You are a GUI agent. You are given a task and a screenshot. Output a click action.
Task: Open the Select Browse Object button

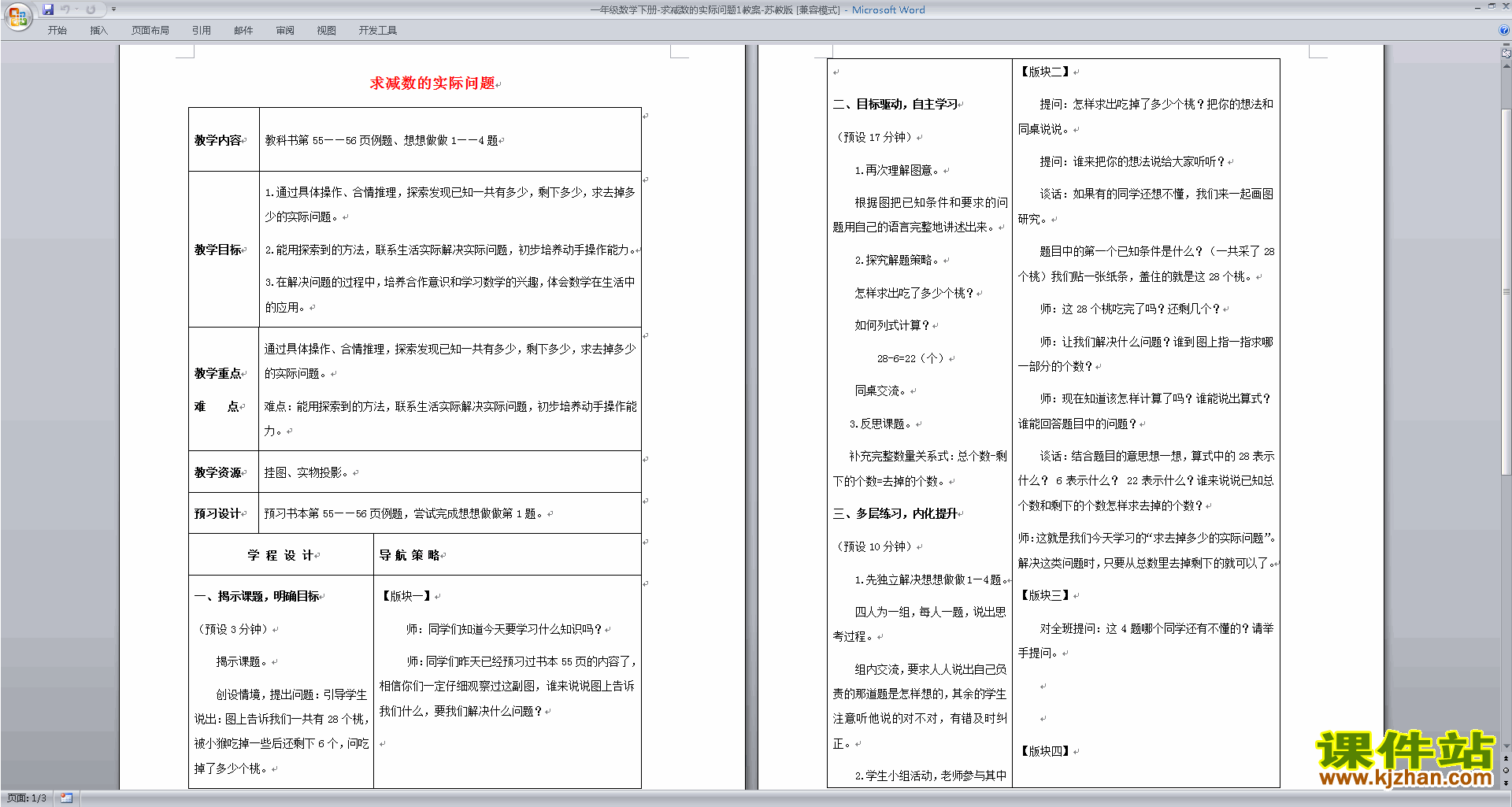pos(1506,771)
